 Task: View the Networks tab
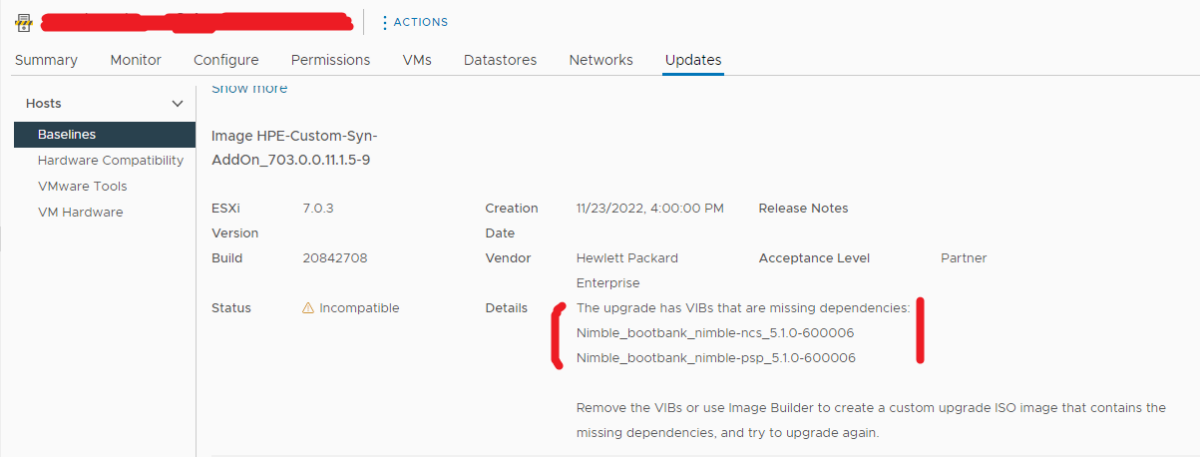pyautogui.click(x=601, y=60)
